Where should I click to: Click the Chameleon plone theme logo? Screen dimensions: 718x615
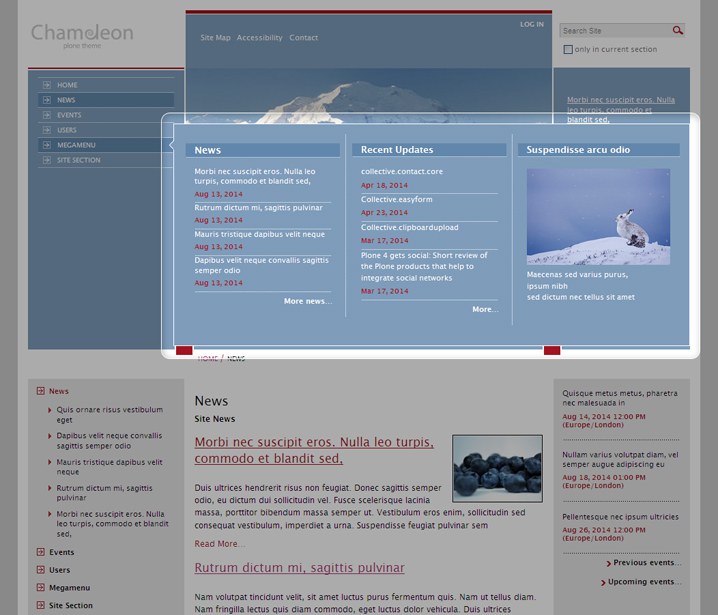click(x=82, y=36)
